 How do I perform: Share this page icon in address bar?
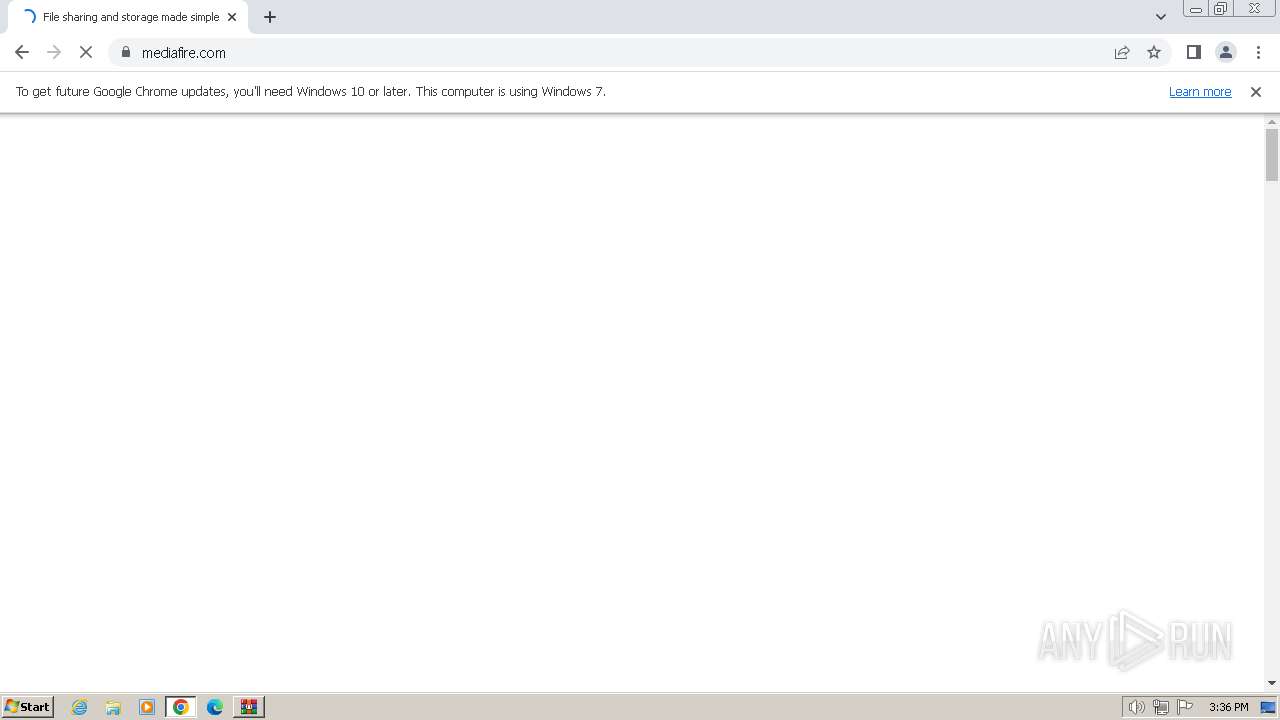click(1122, 53)
